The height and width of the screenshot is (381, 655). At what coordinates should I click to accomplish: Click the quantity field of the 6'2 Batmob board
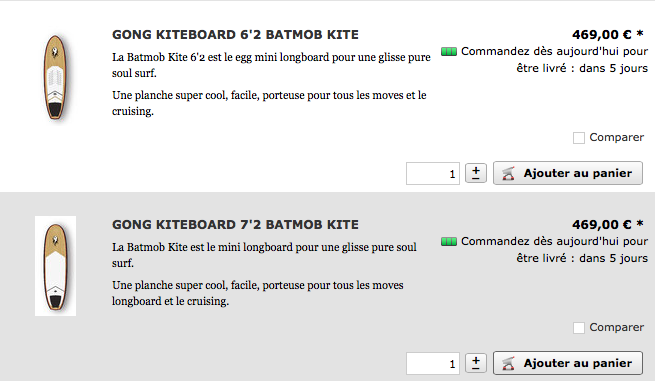click(x=433, y=173)
